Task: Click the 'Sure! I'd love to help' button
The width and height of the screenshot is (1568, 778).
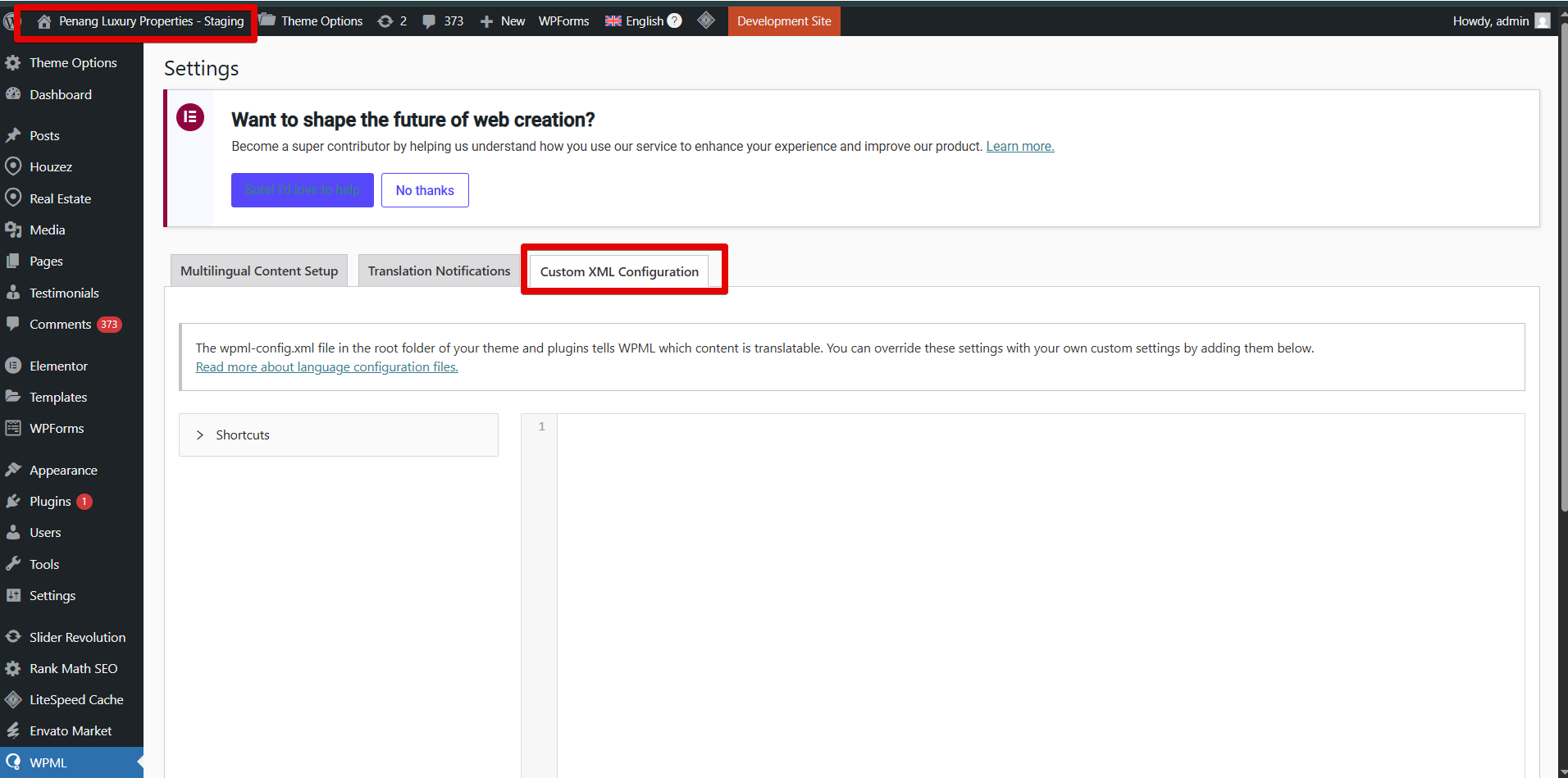Action: 303,190
